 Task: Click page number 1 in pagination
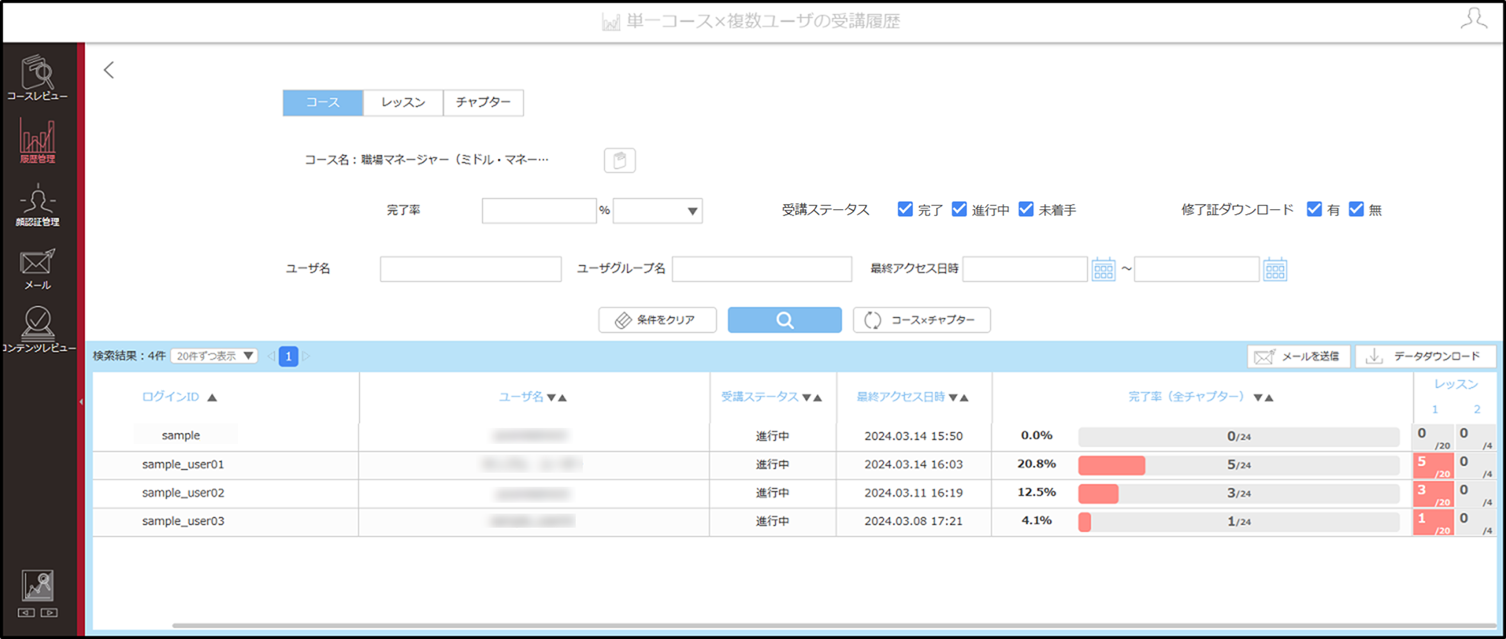coord(288,356)
